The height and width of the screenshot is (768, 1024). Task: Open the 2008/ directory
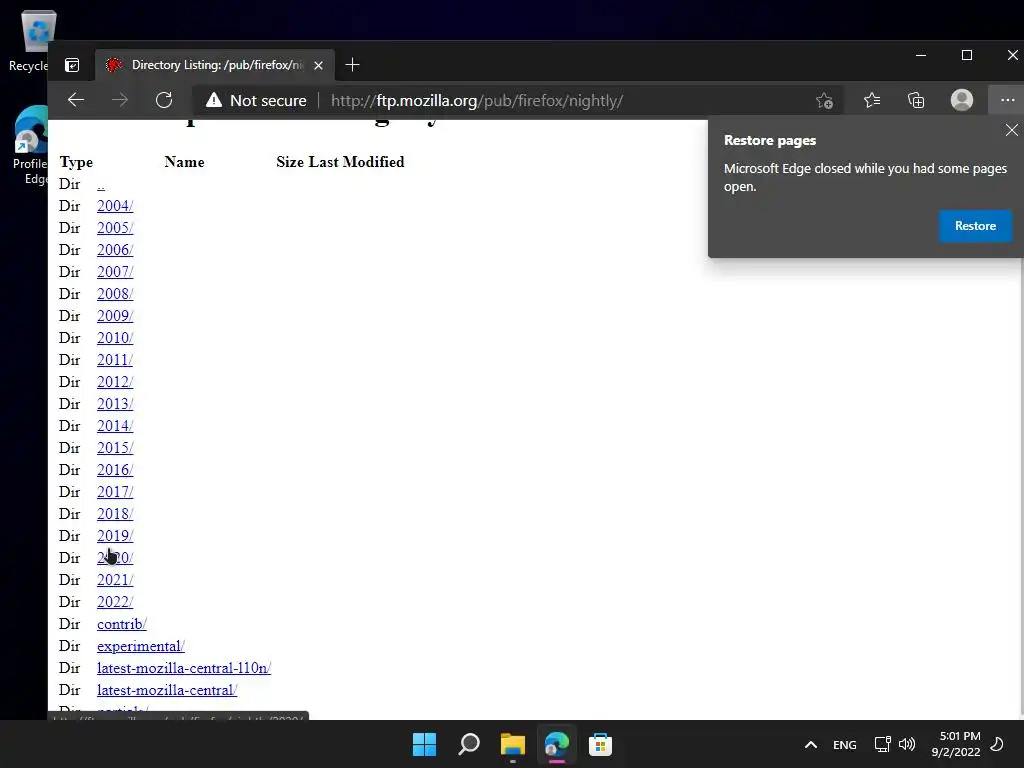click(115, 294)
